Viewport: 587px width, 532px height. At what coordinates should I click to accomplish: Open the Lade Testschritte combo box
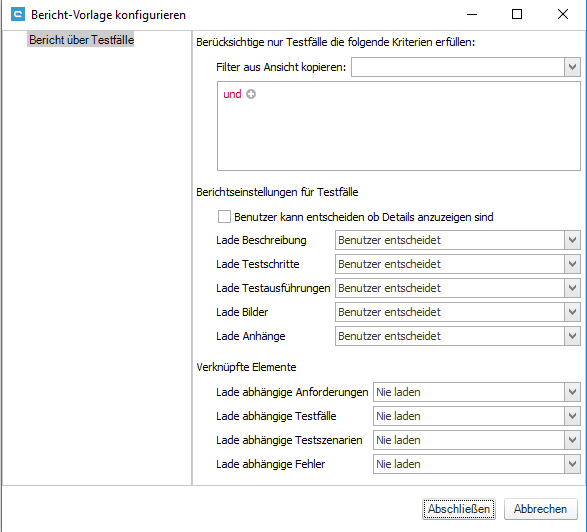[457, 264]
